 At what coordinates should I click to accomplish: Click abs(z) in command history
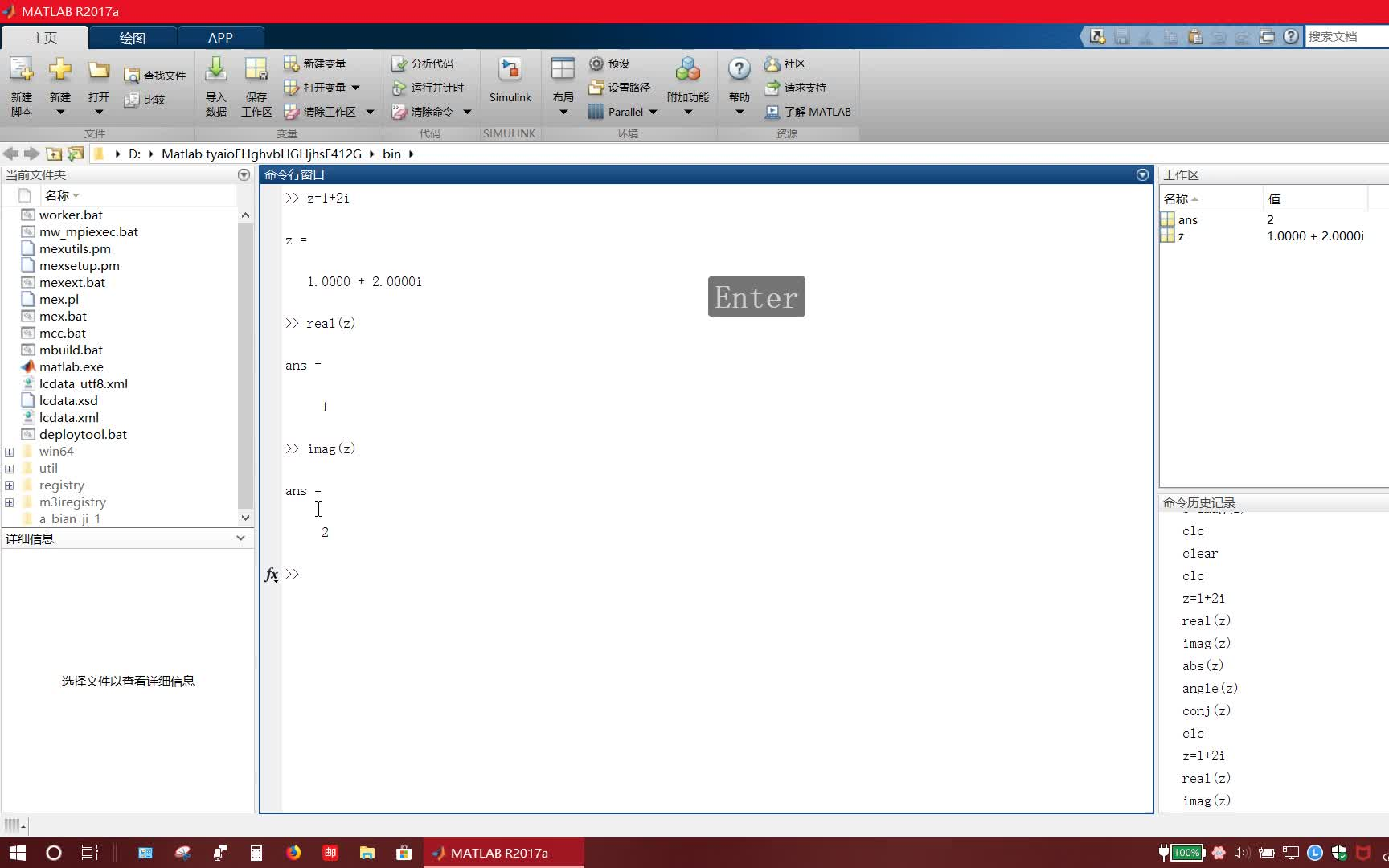(x=1203, y=665)
